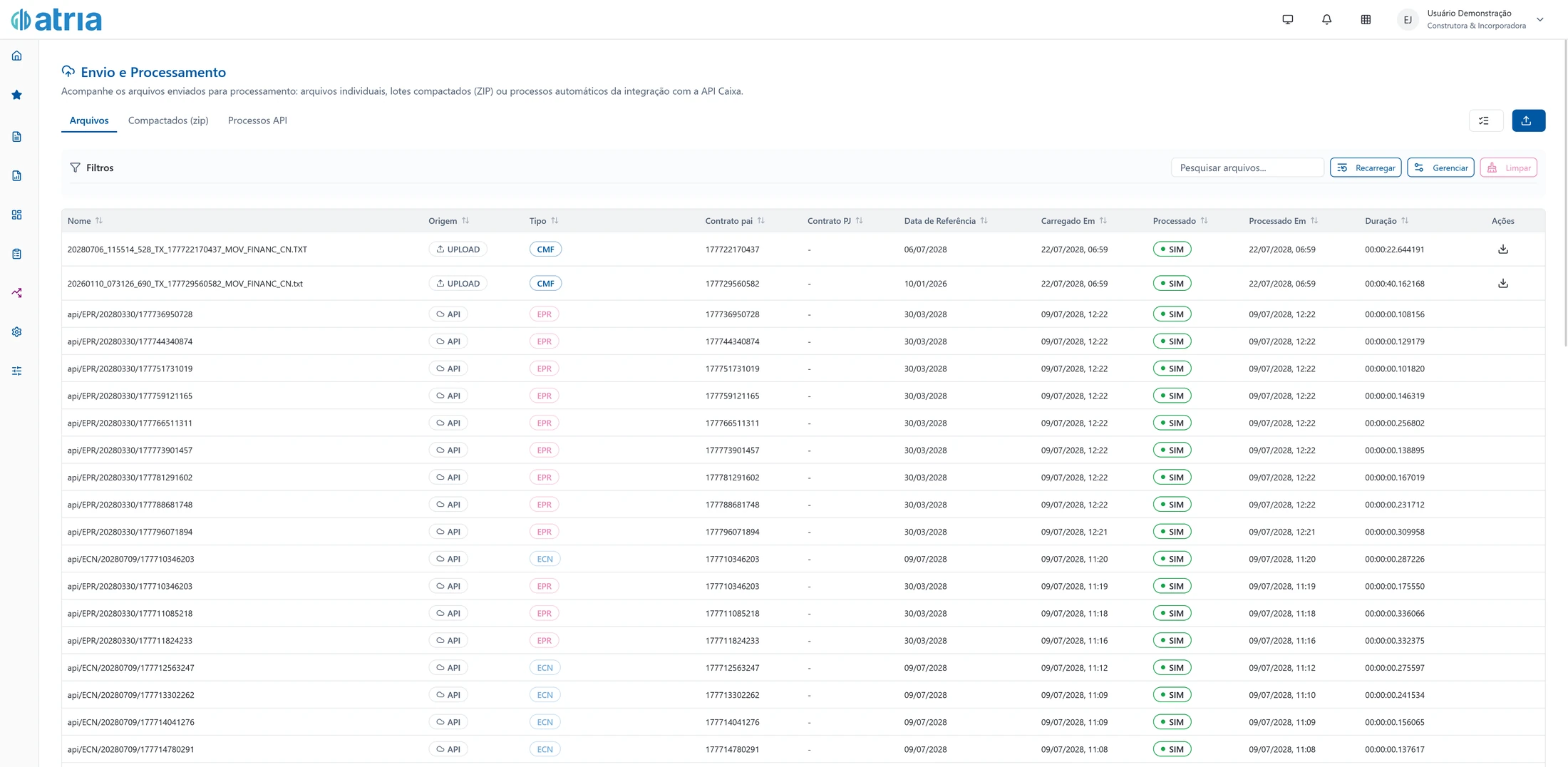Click file name api/ECN/20280709/177714780291
The width and height of the screenshot is (1568, 767).
pos(131,750)
